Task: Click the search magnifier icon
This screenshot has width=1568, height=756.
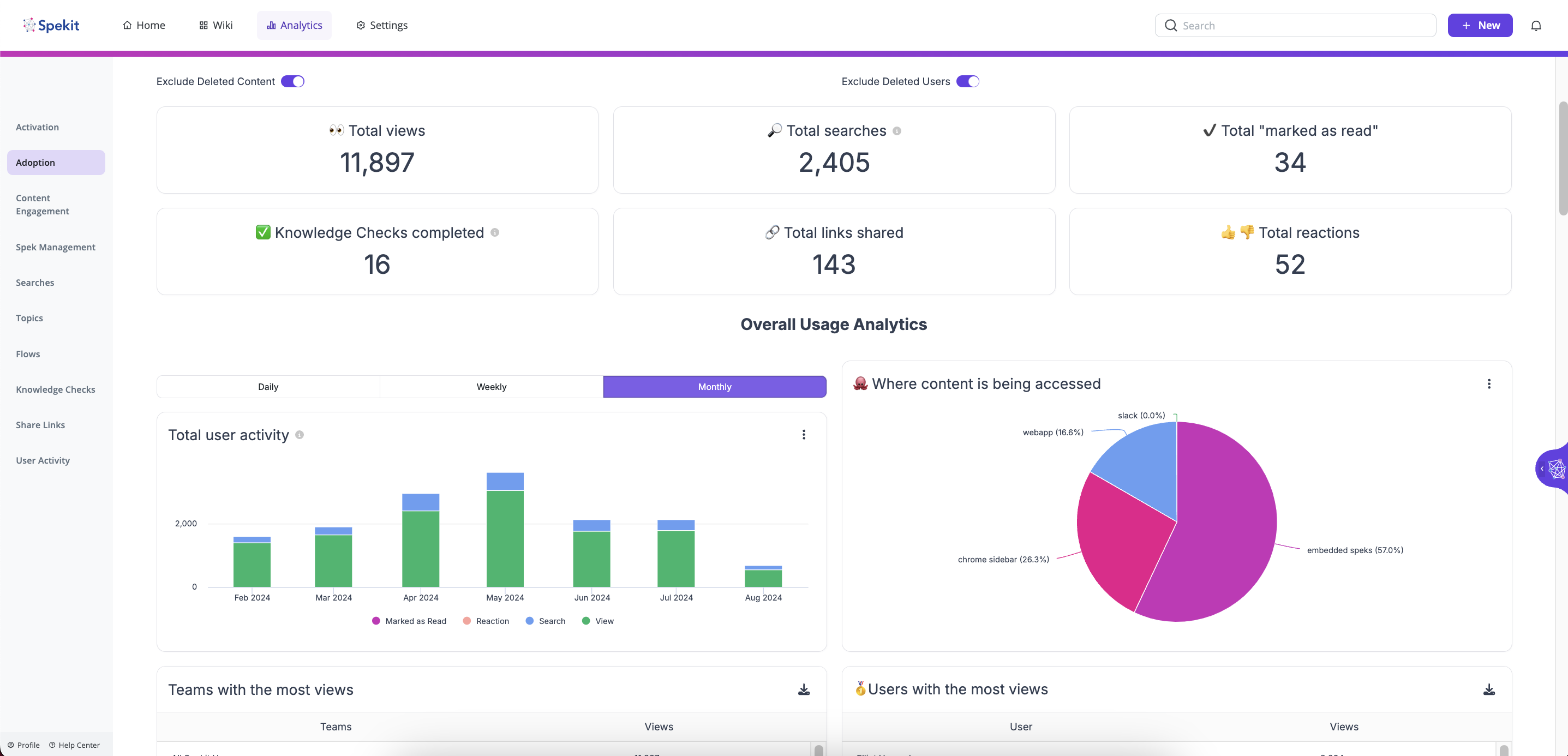Action: point(1170,26)
